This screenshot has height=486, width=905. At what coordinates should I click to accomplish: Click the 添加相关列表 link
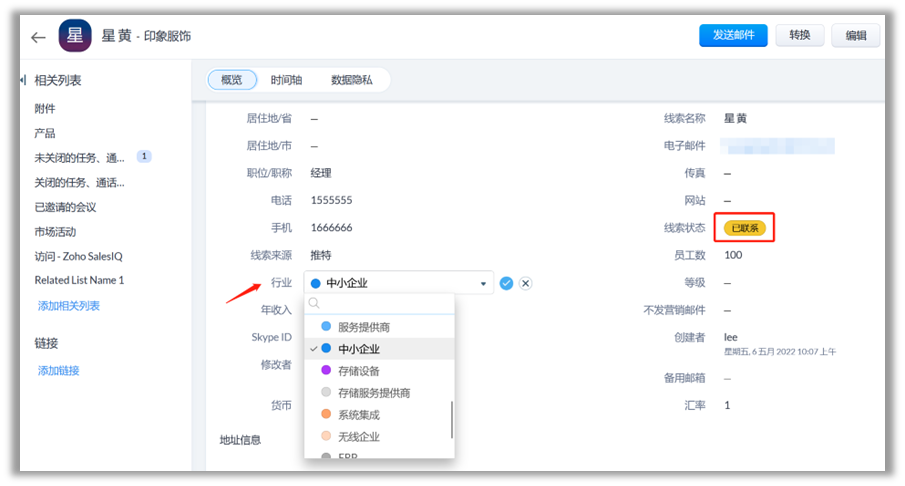coord(69,305)
